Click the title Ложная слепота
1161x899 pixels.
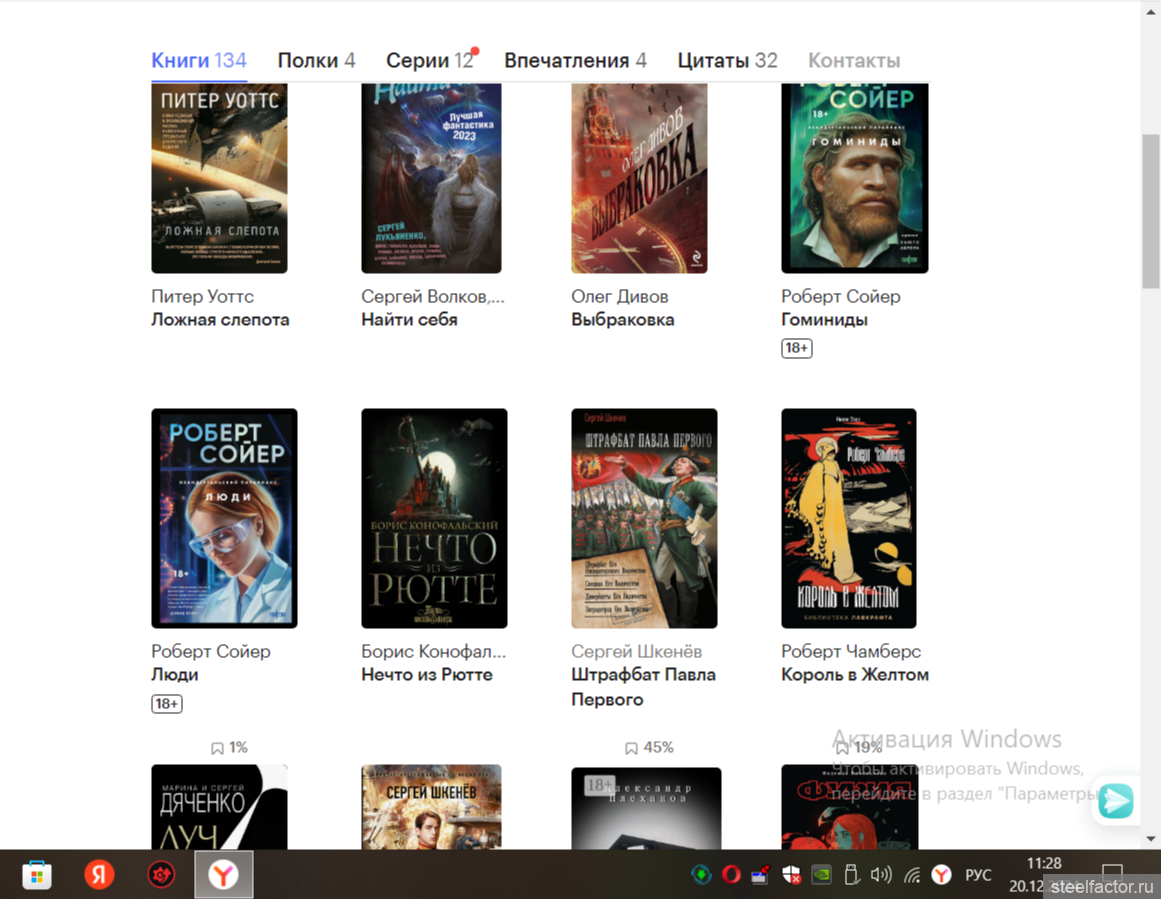220,320
